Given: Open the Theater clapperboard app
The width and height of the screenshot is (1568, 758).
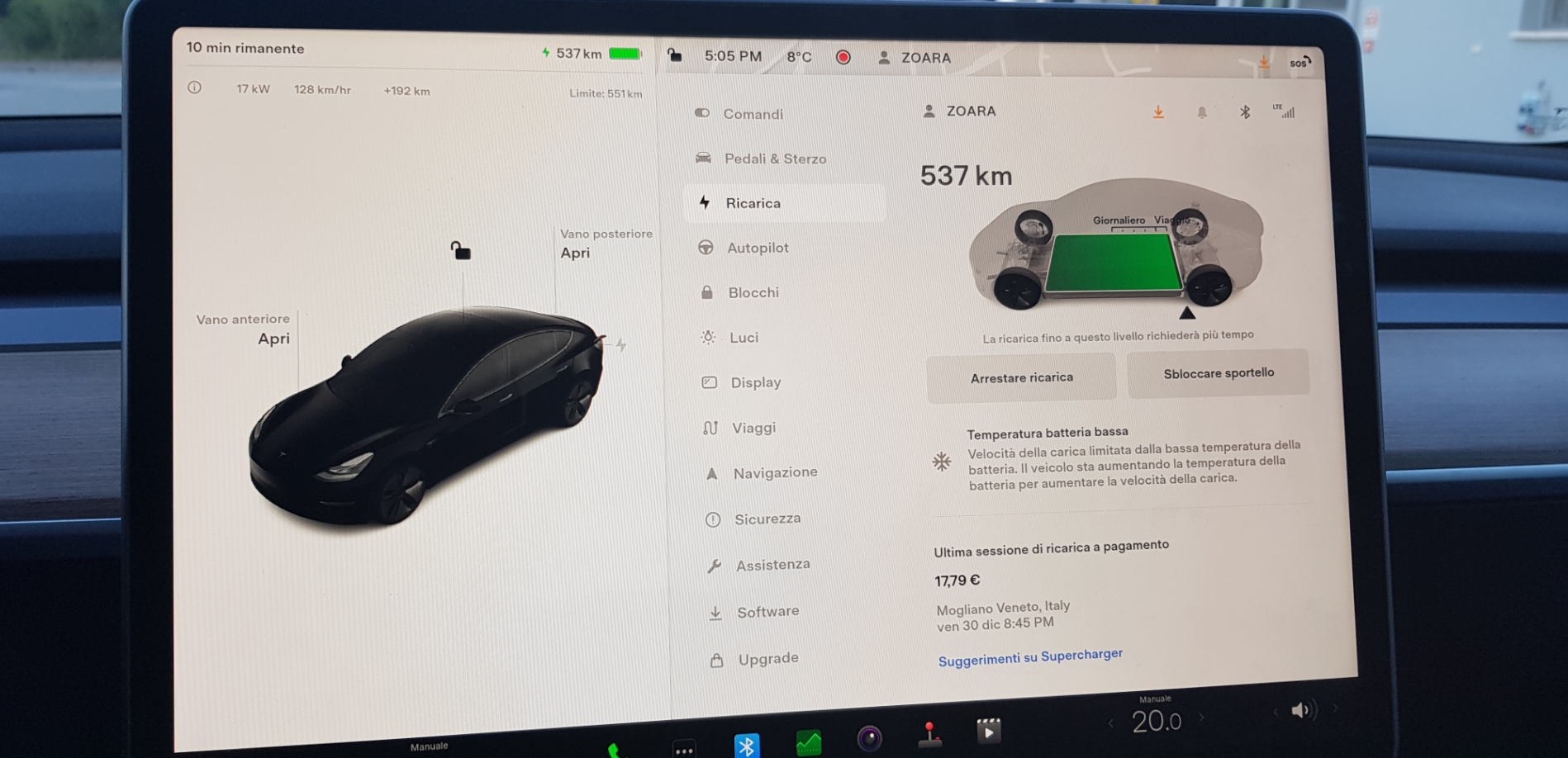Looking at the screenshot, I should point(989,730).
